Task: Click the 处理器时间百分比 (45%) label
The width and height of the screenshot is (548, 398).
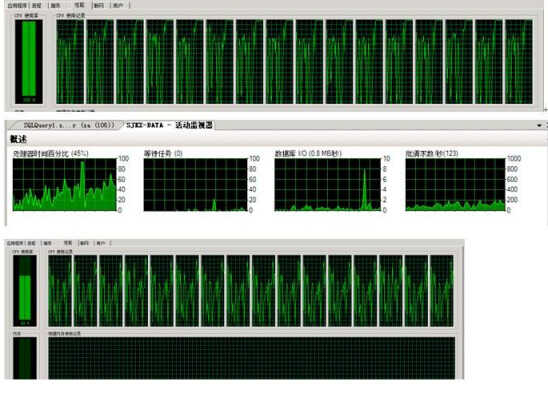Action: pos(50,153)
